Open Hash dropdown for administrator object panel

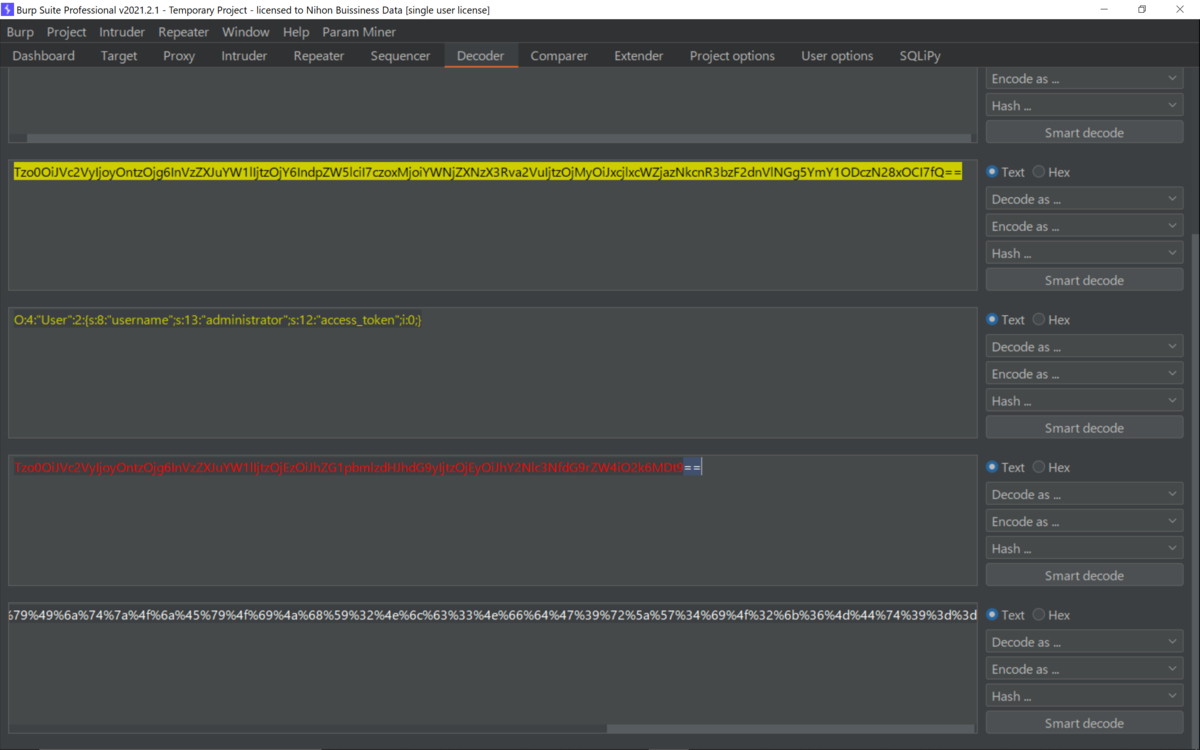[x=1085, y=401]
